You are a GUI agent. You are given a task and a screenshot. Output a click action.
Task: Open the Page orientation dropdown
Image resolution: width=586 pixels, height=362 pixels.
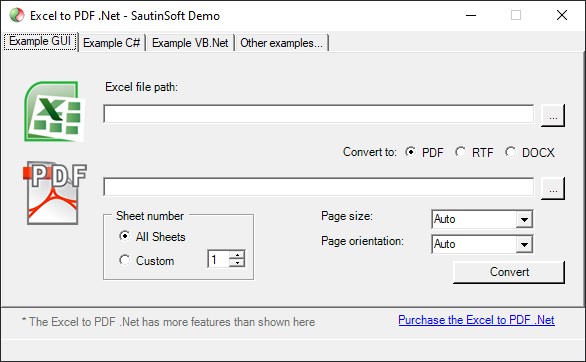[x=524, y=244]
